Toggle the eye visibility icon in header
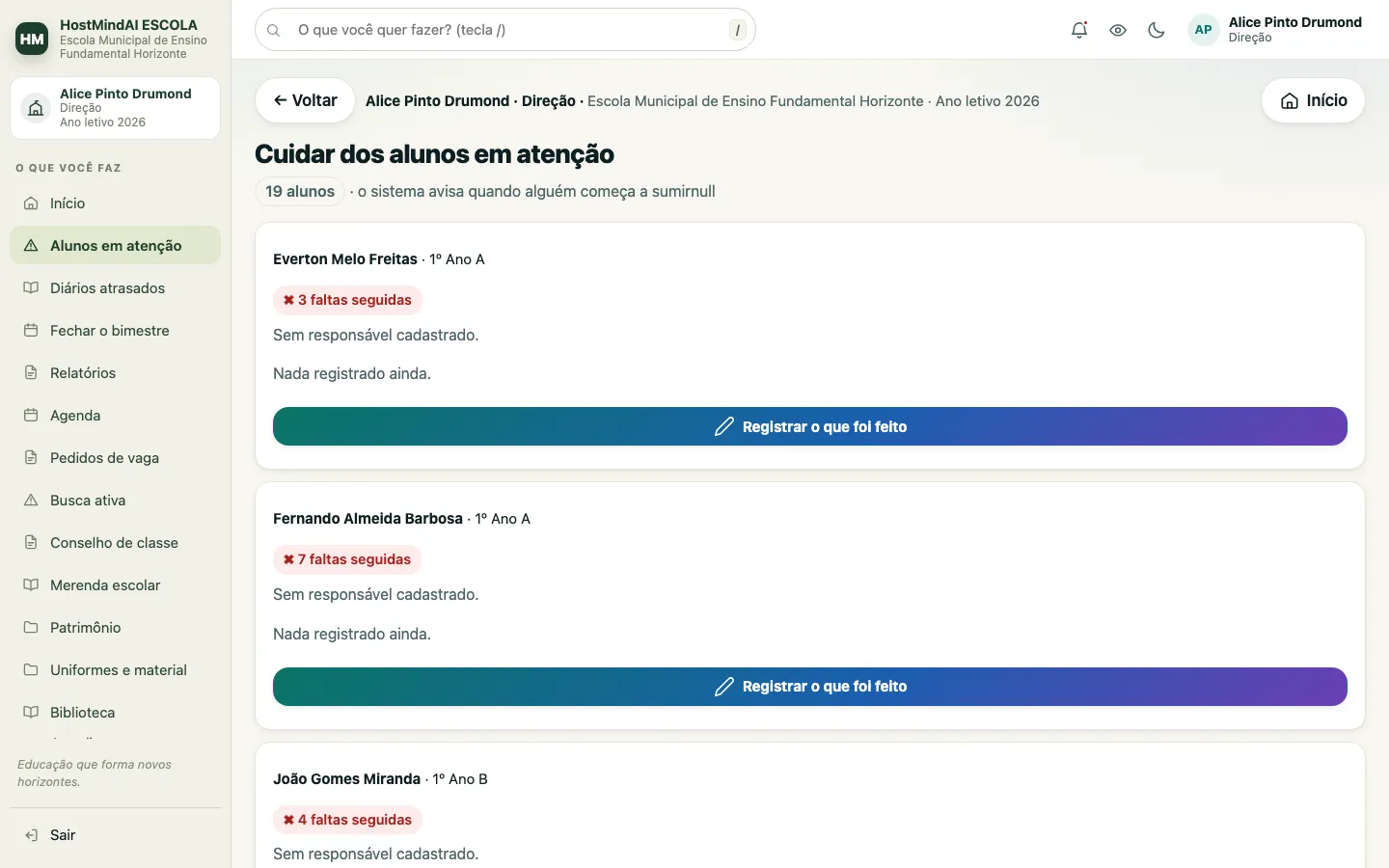The width and height of the screenshot is (1389, 868). (1118, 30)
